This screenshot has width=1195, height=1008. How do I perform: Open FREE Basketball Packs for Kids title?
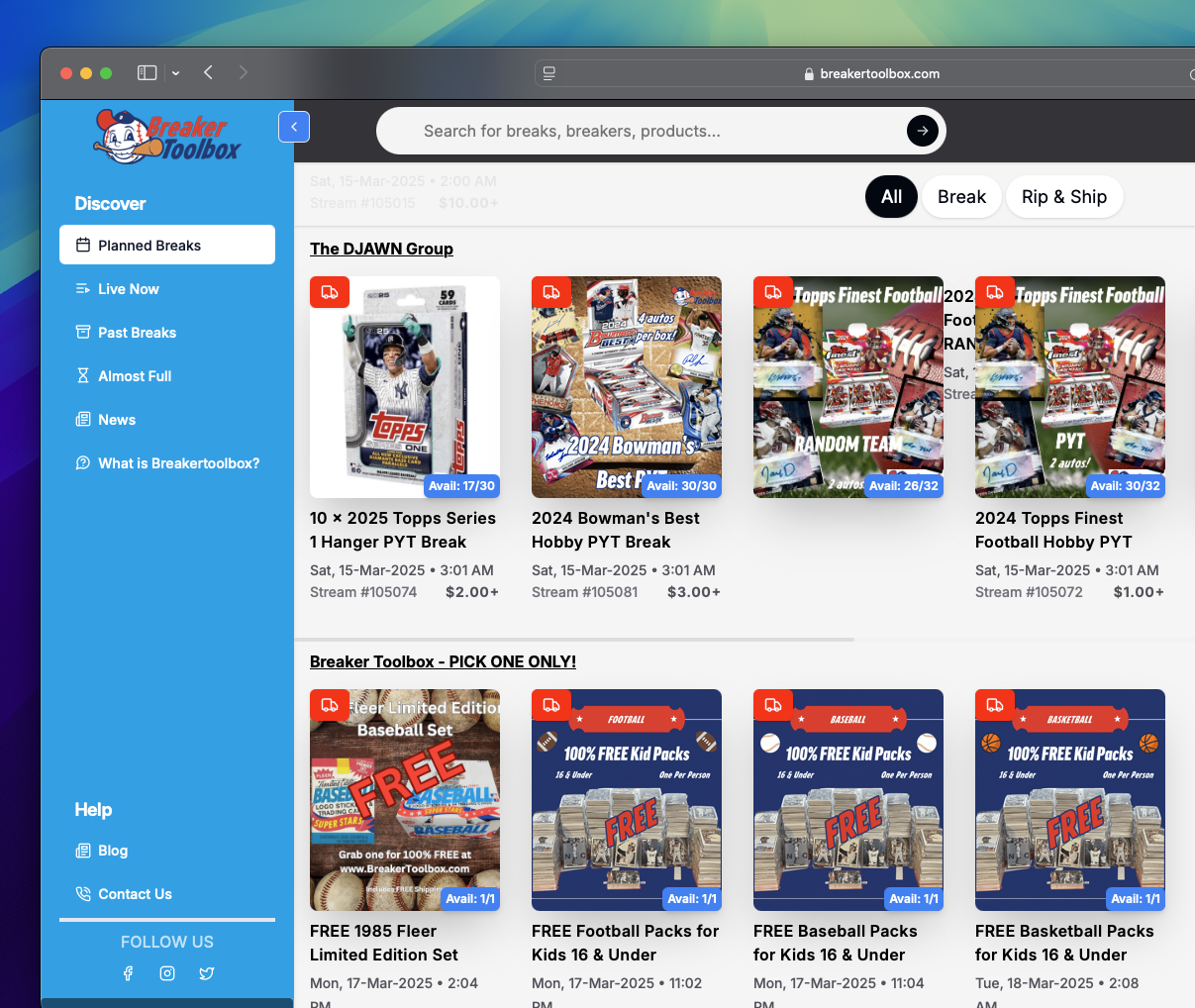[1064, 943]
